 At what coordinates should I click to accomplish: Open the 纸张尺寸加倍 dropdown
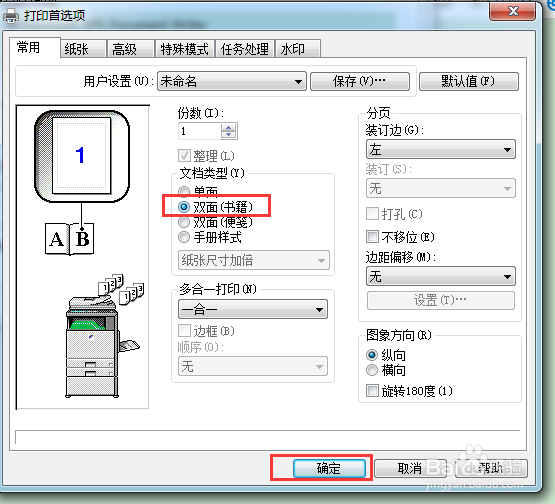254,260
